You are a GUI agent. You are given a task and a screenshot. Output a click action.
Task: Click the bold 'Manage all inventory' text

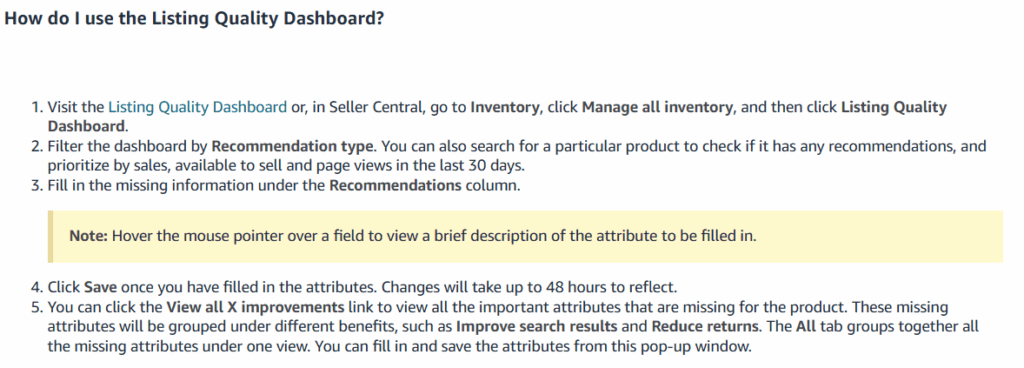point(658,107)
